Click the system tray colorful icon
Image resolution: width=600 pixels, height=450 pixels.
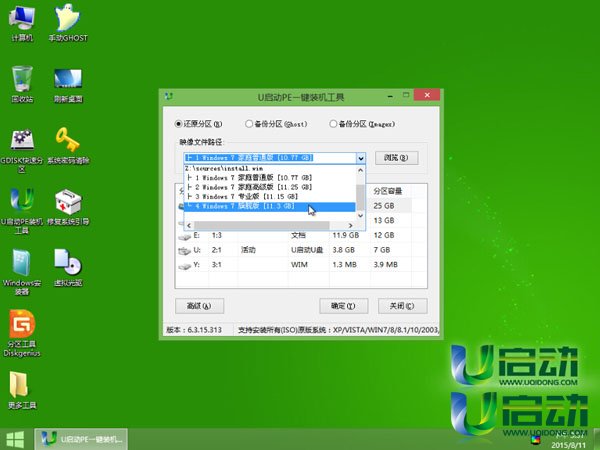point(536,440)
